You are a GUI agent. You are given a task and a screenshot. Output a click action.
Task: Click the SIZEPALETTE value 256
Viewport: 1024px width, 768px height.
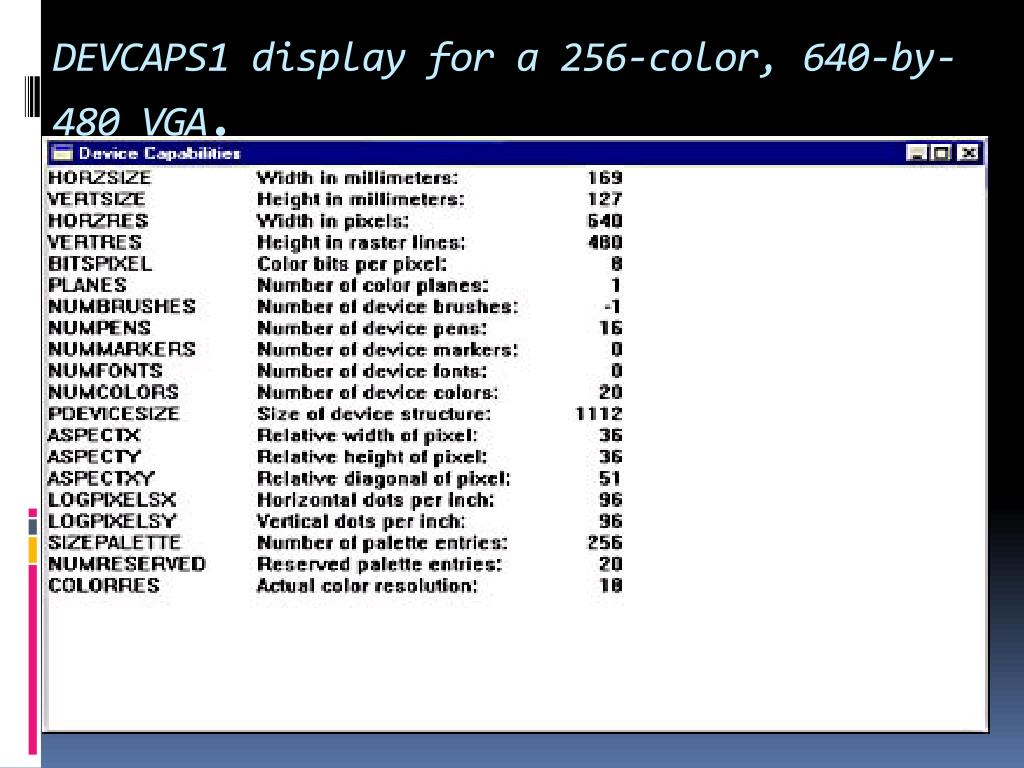pyautogui.click(x=605, y=543)
